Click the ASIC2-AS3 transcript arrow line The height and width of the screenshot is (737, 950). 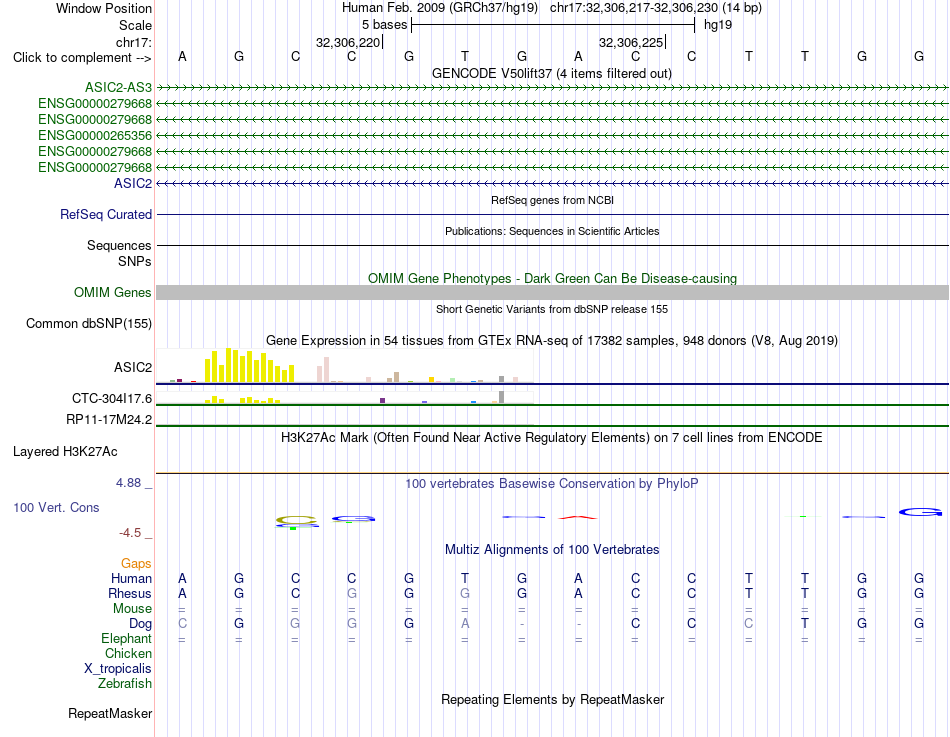[x=552, y=88]
